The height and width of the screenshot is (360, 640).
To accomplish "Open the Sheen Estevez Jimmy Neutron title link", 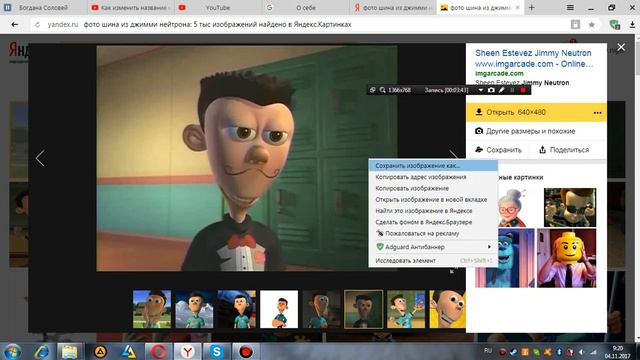I will (533, 58).
